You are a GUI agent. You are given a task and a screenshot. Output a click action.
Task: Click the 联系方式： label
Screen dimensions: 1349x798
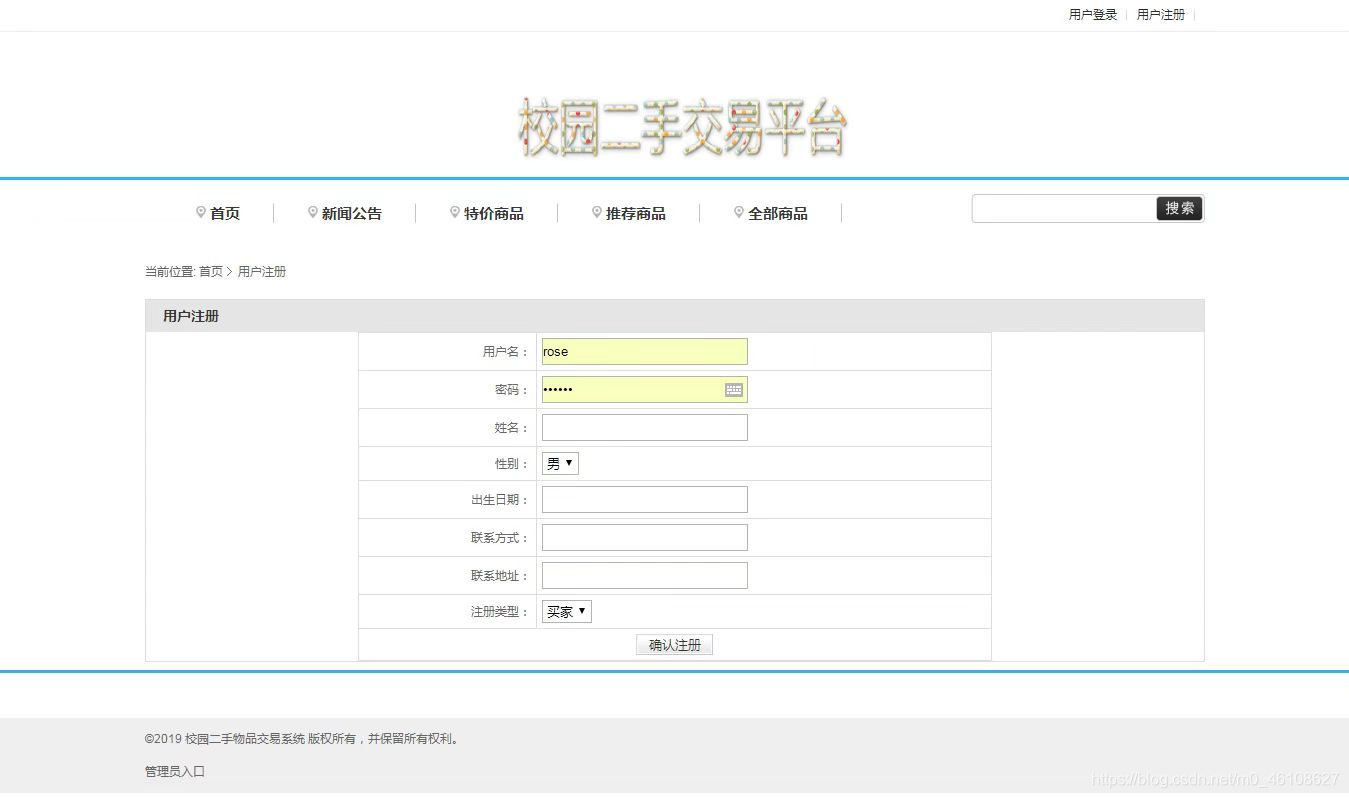[x=500, y=538]
